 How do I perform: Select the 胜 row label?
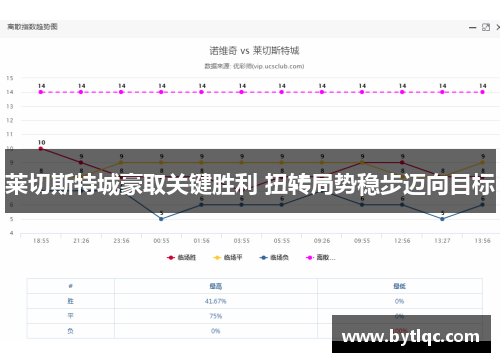click(70, 301)
